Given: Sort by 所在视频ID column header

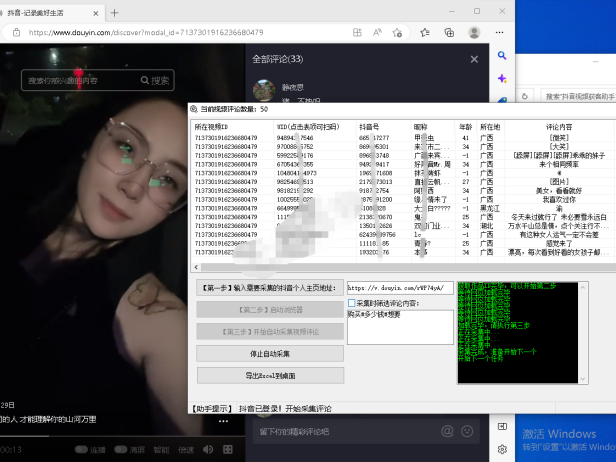Looking at the screenshot, I should (233, 127).
